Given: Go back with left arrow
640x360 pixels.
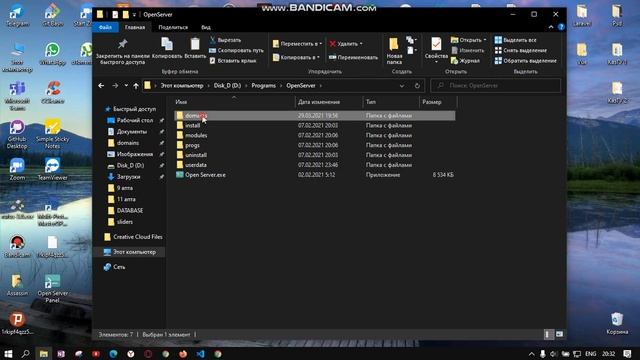Looking at the screenshot, I should [101, 86].
